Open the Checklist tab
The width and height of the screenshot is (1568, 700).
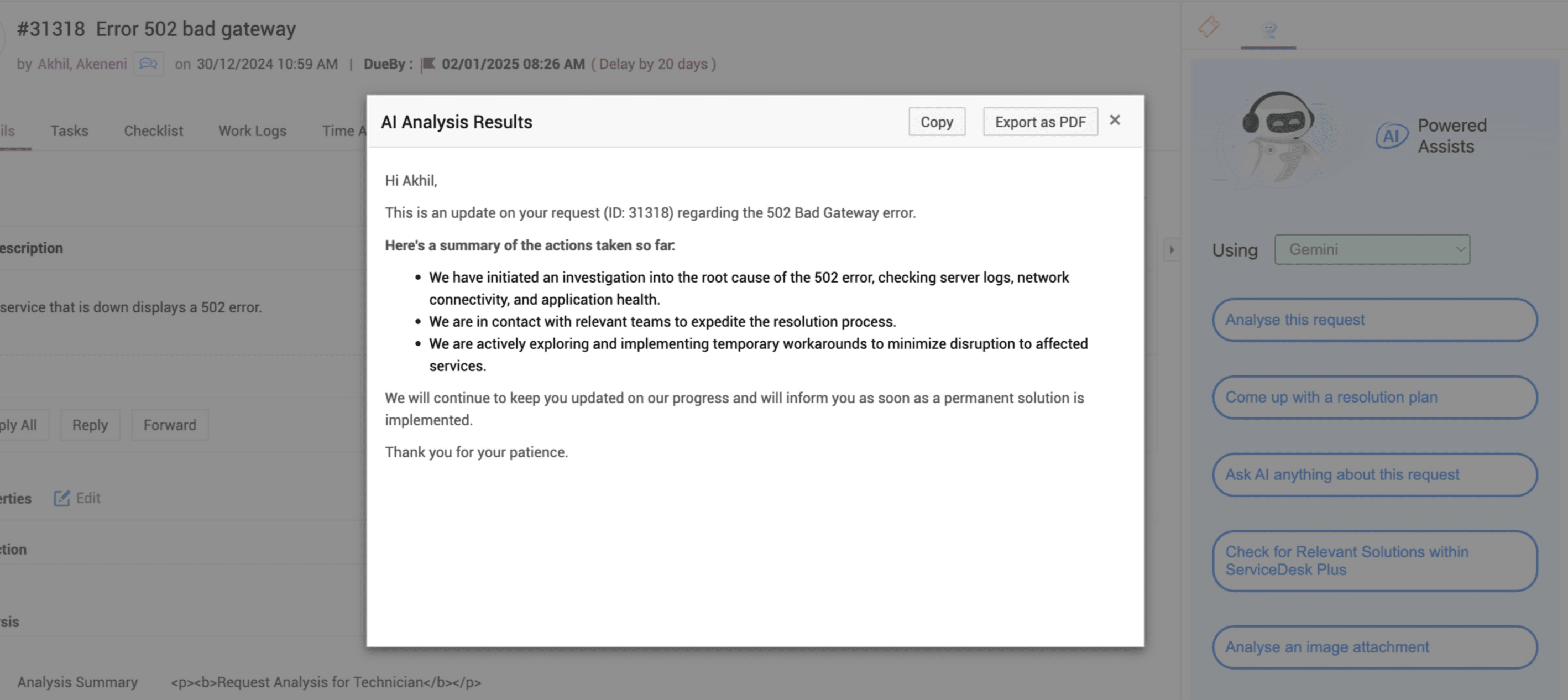coord(153,131)
